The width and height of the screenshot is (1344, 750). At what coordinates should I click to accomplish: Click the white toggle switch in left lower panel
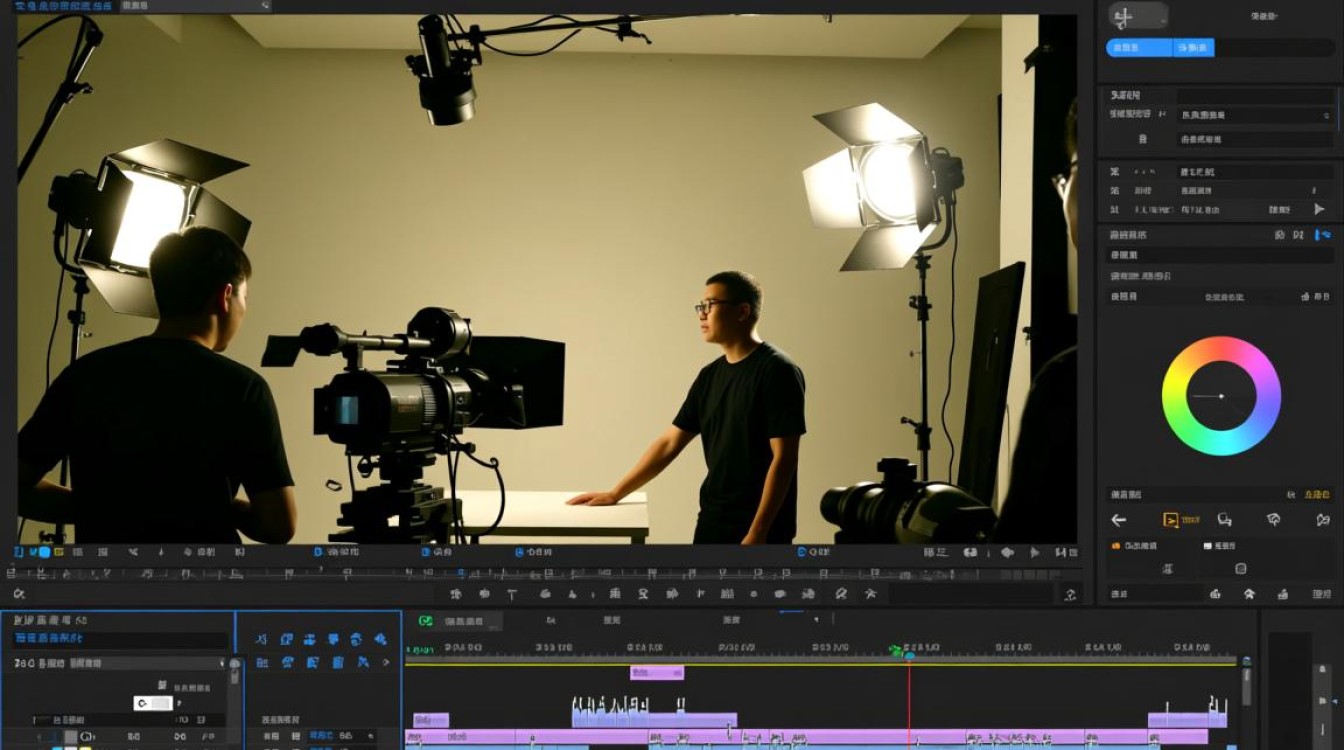coord(153,703)
